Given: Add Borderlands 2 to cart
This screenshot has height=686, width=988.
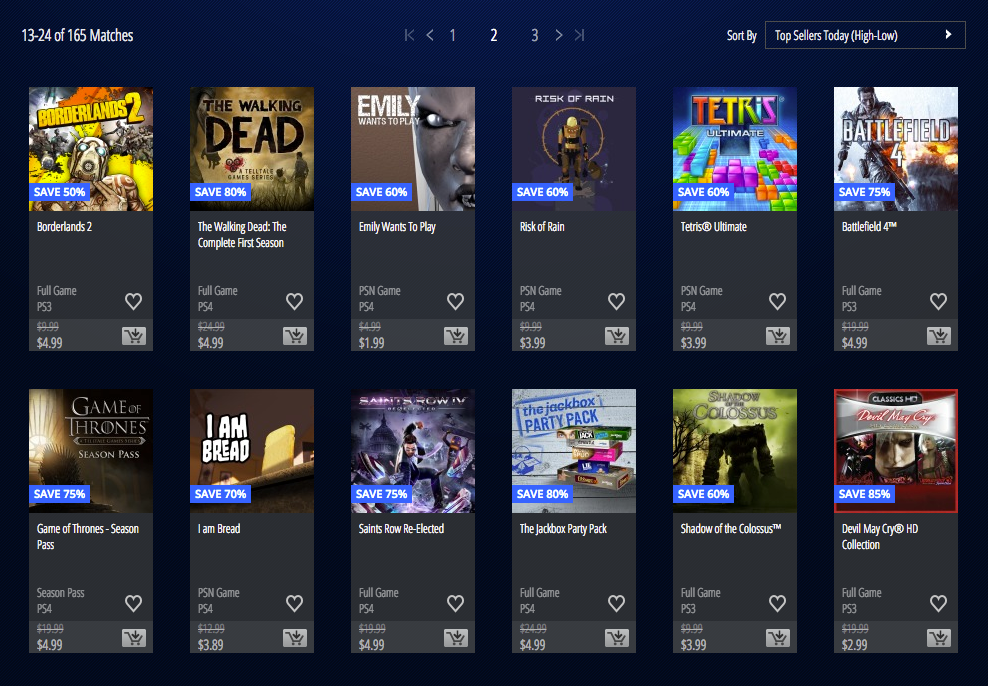Looking at the screenshot, I should pyautogui.click(x=134, y=336).
